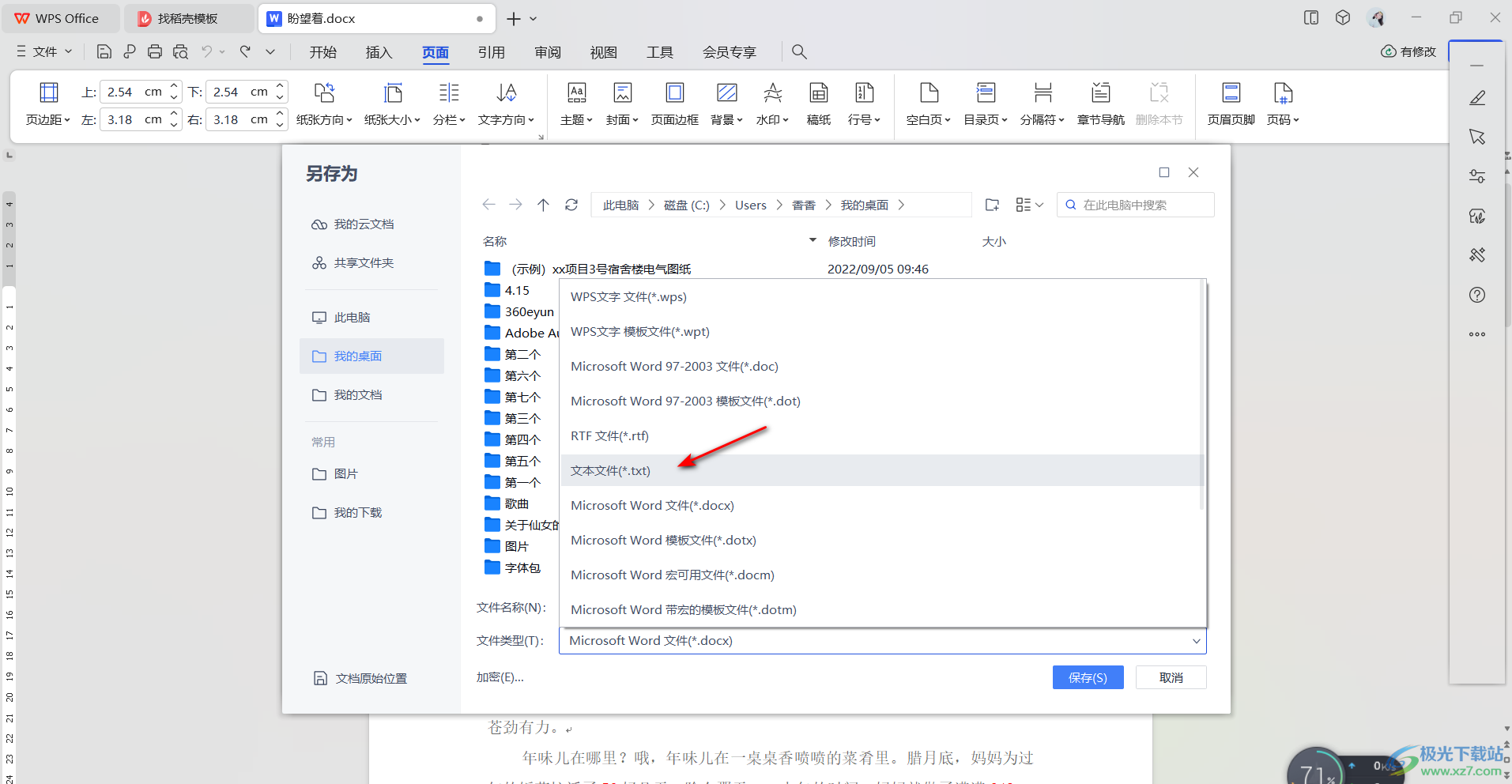The height and width of the screenshot is (784, 1512).
Task: Open the columns tool (分栏)
Action: (x=449, y=104)
